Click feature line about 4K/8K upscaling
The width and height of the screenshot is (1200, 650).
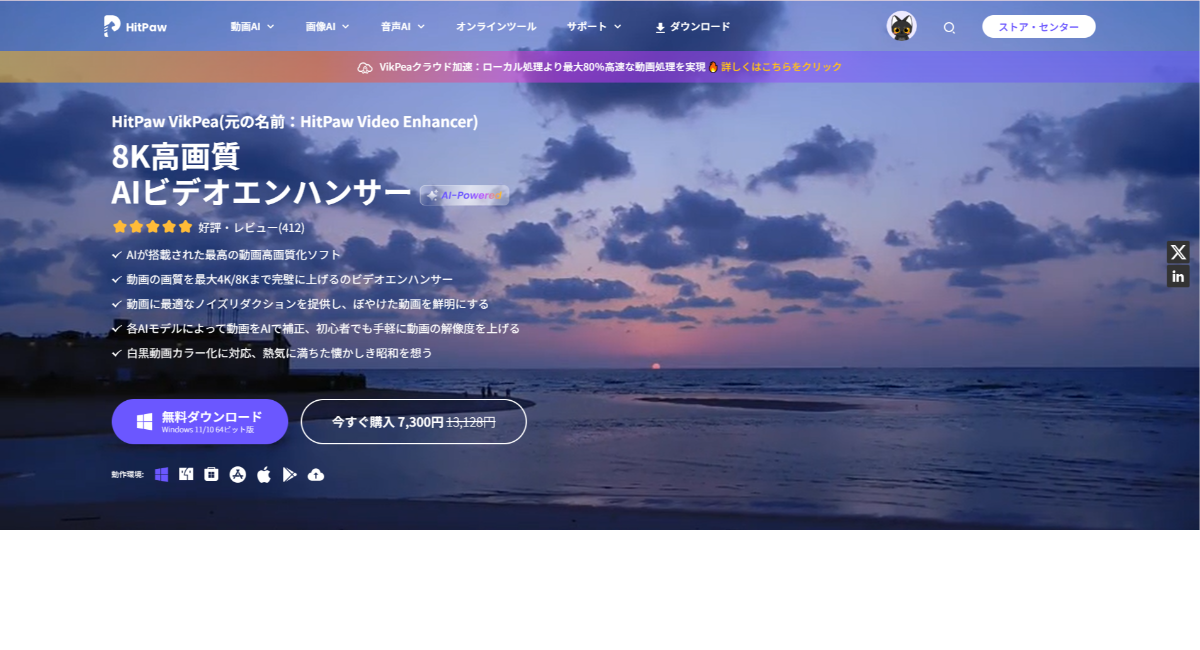(289, 279)
